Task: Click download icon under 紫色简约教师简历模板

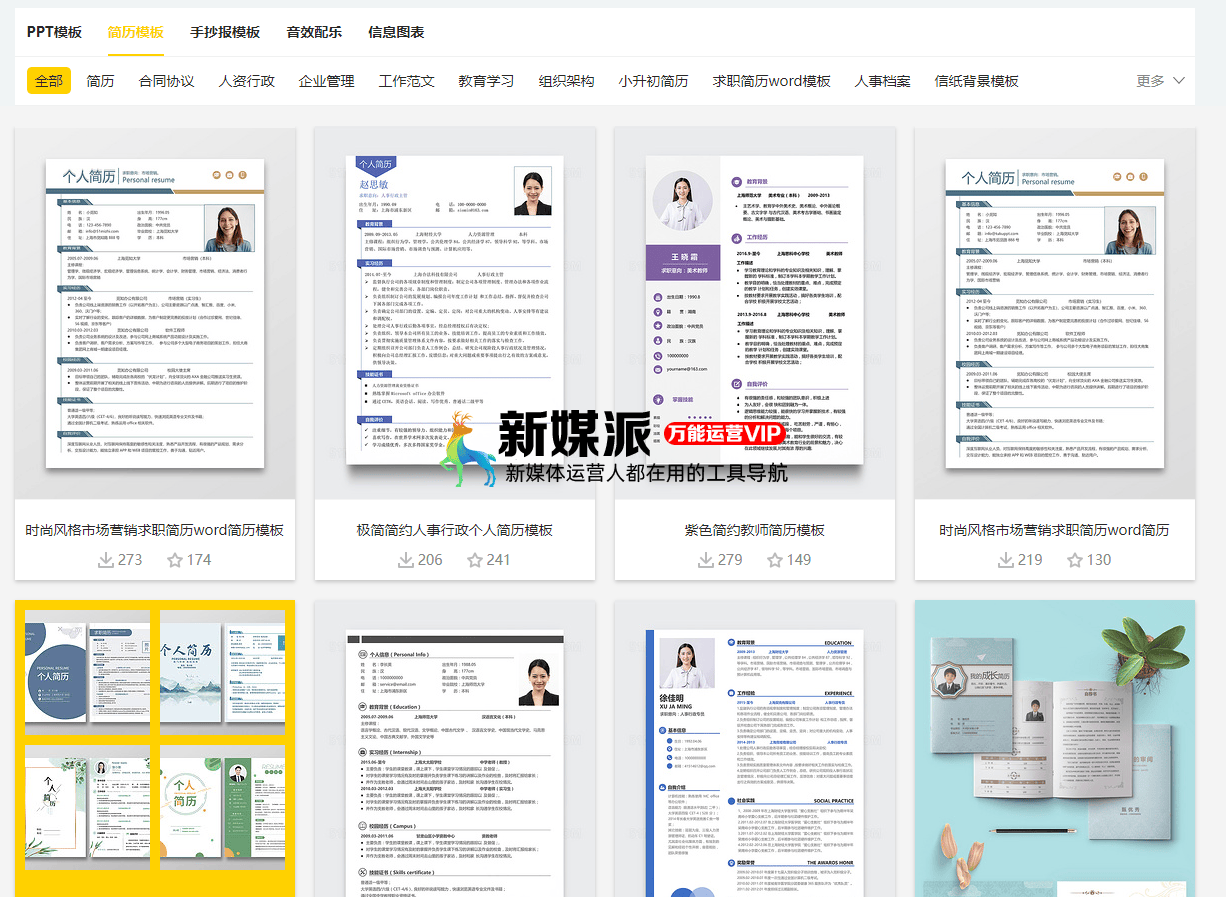Action: point(705,560)
